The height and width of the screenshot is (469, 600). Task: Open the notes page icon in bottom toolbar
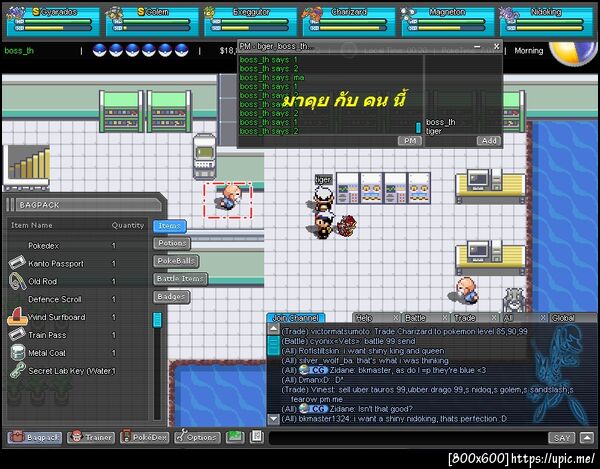pos(256,437)
